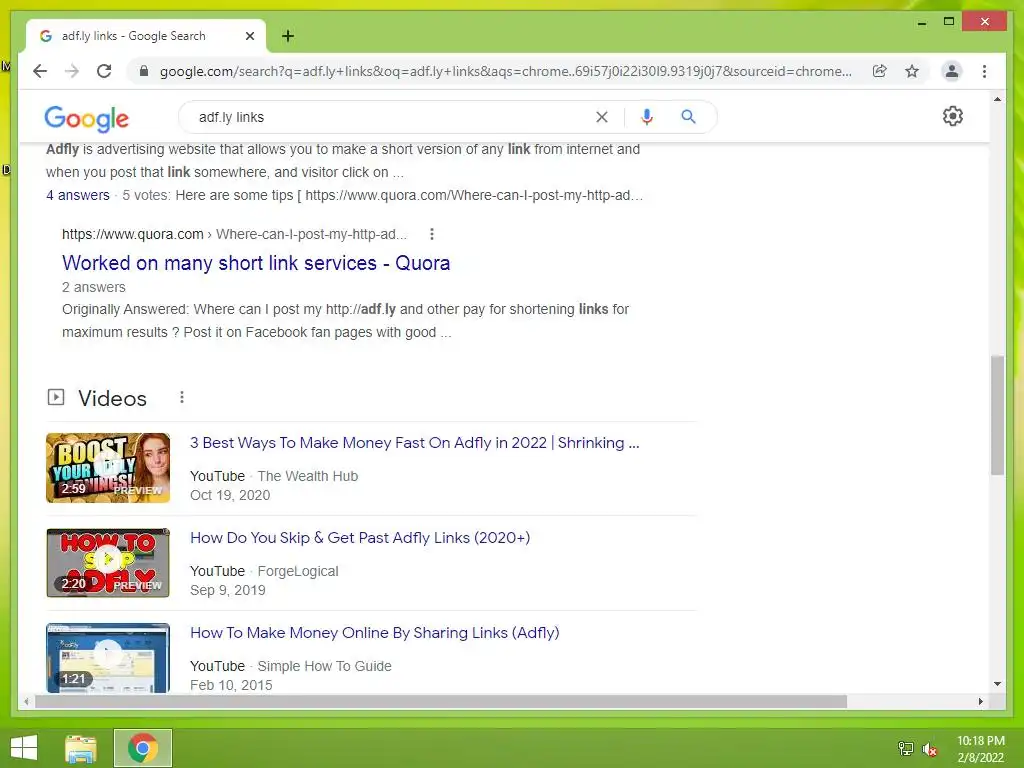
Task: Click the scroll down arrow
Action: [997, 684]
